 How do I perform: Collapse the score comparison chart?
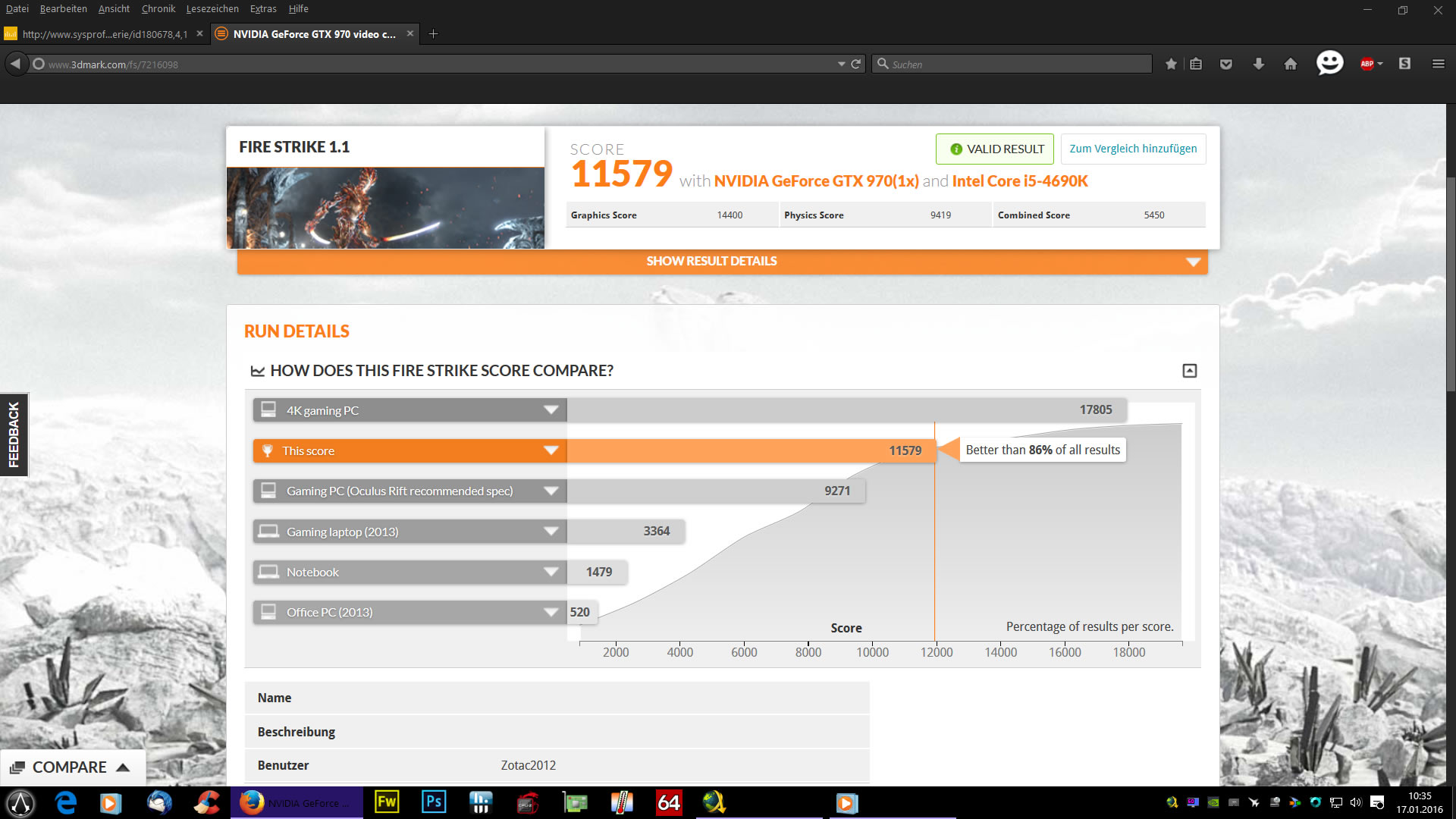click(x=1189, y=371)
